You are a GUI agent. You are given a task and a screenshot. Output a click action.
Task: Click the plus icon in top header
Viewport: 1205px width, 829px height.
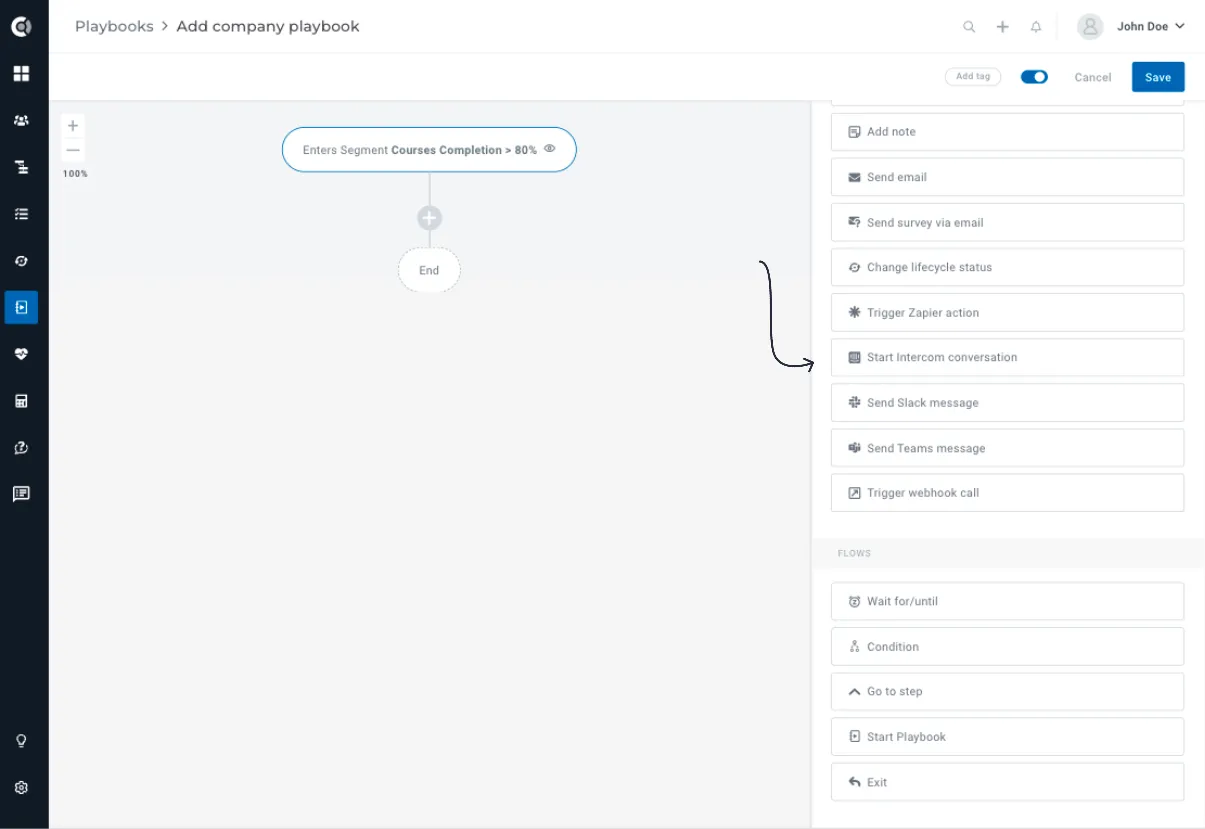[1002, 27]
